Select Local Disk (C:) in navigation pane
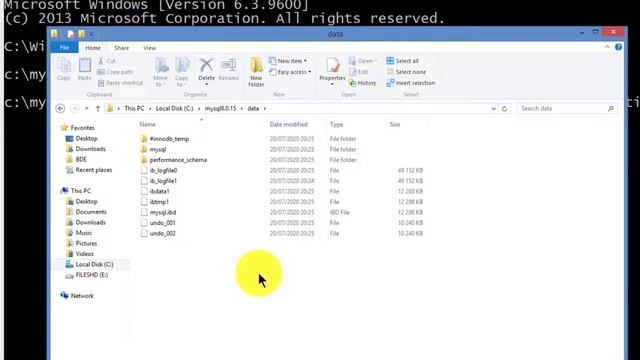 (x=94, y=264)
